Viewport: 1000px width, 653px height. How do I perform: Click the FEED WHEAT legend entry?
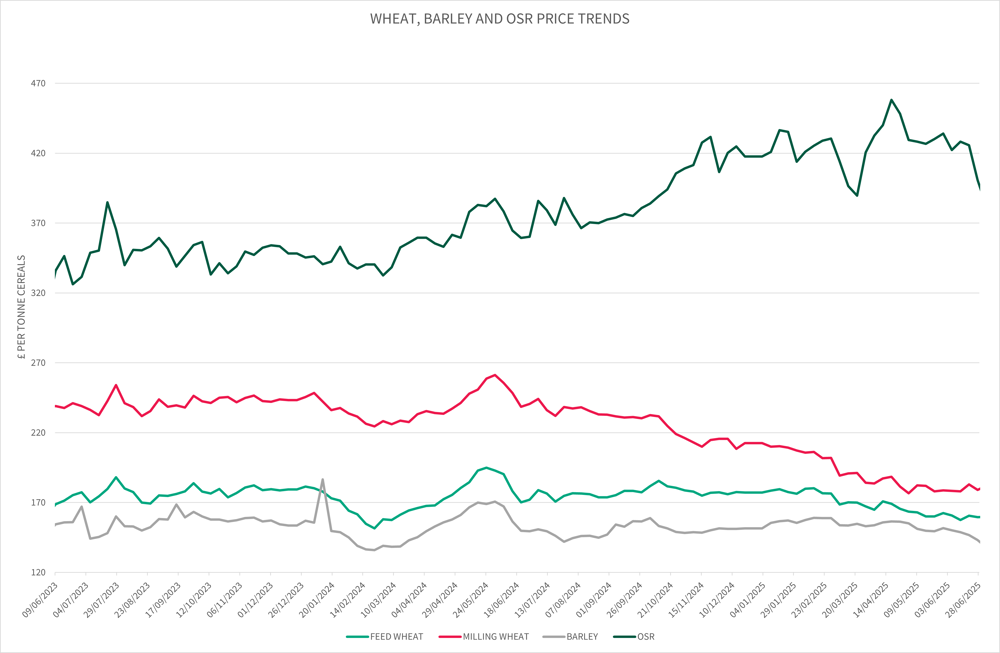(x=399, y=635)
